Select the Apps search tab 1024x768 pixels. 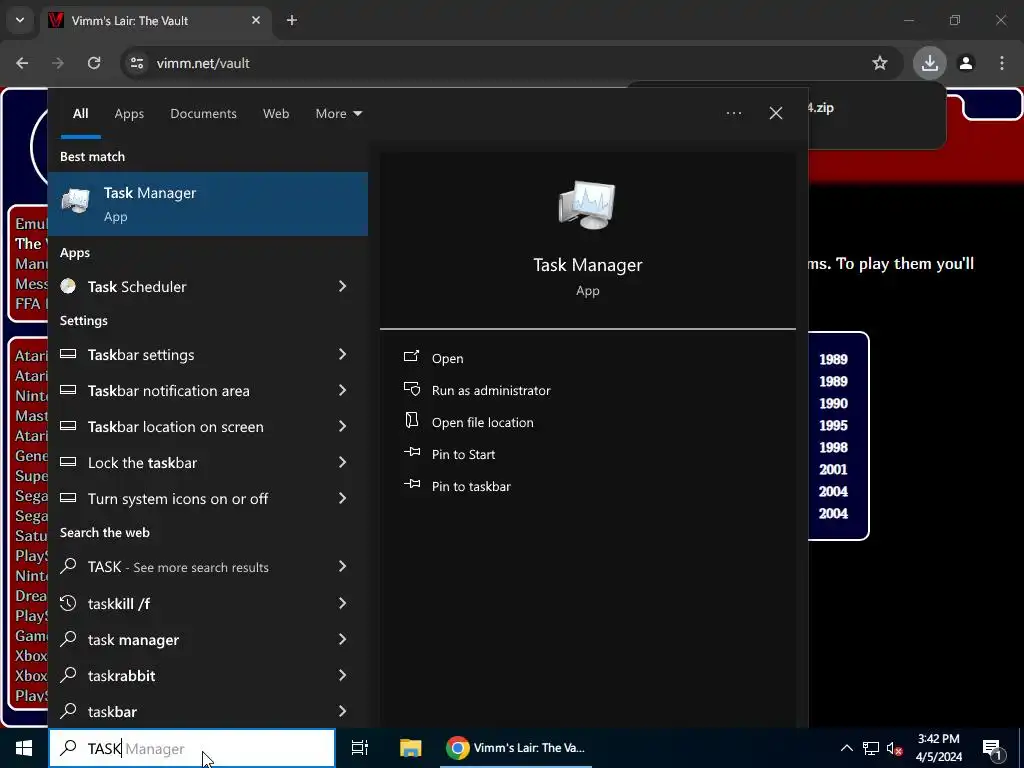[x=129, y=113]
